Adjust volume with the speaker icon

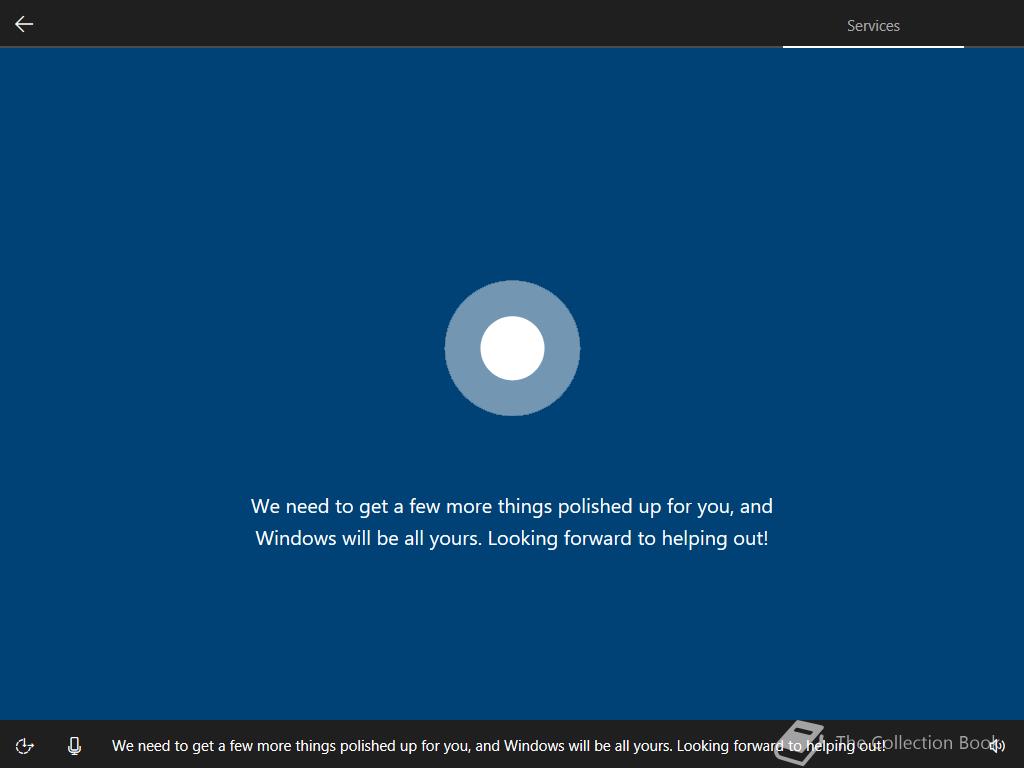(x=997, y=745)
